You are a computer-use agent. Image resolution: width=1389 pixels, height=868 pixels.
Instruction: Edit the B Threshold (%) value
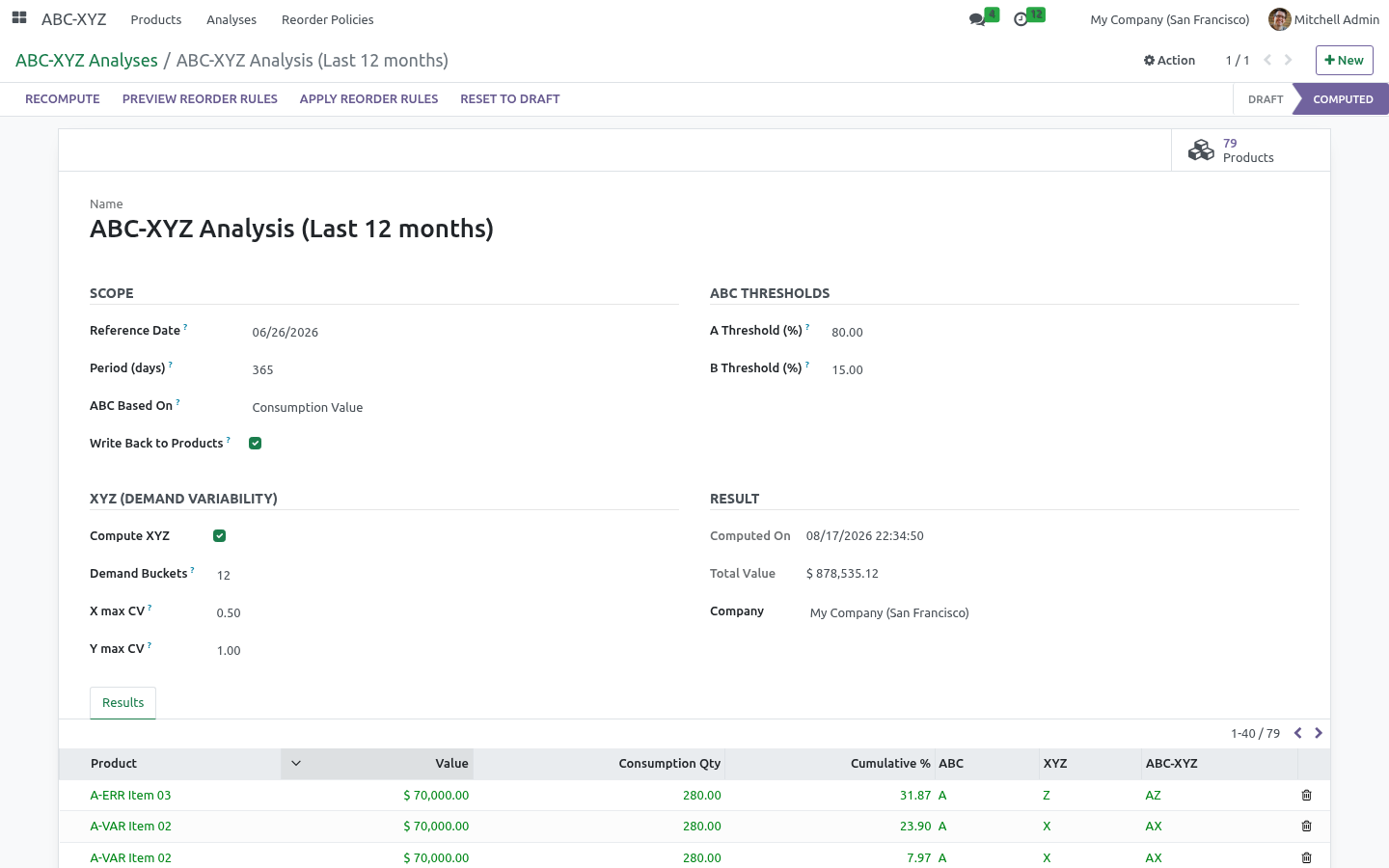(1064, 369)
